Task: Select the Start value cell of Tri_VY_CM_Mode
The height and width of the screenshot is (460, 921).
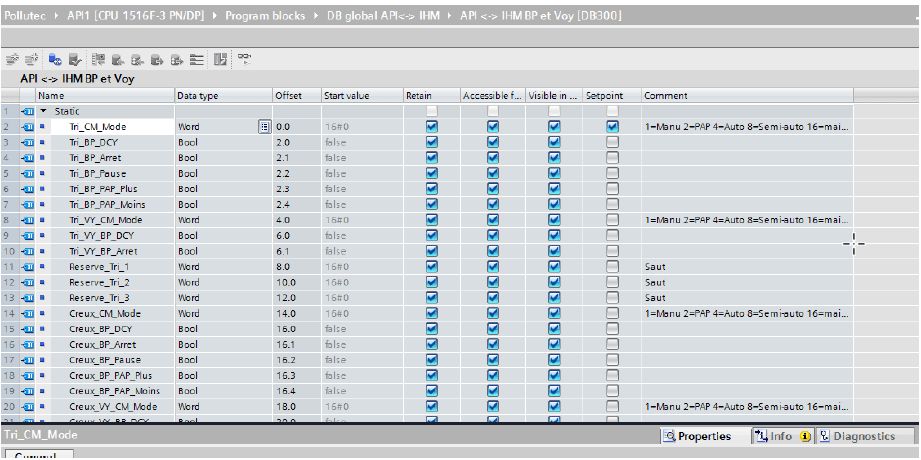Action: pyautogui.click(x=358, y=220)
